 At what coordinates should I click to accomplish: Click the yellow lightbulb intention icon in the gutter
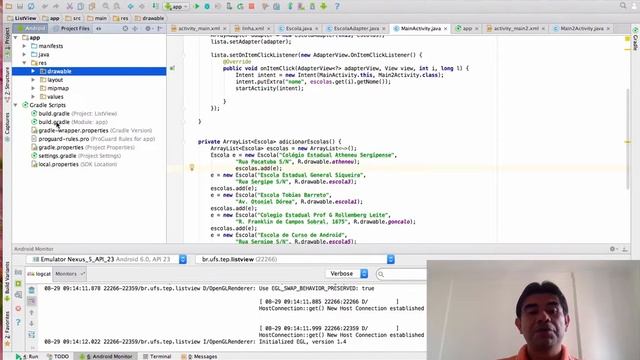(x=191, y=167)
